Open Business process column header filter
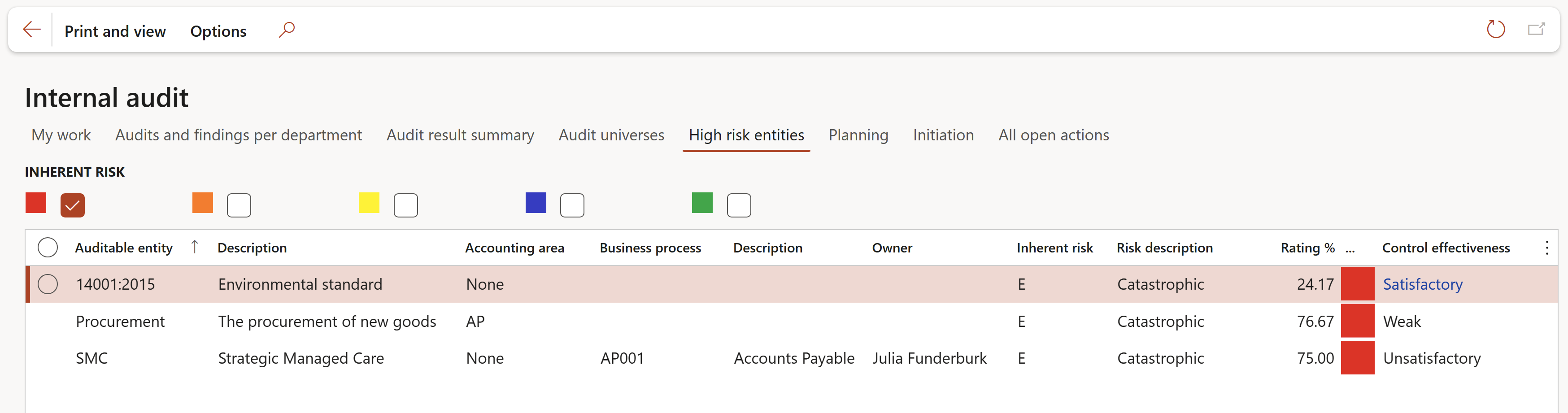This screenshot has height=413, width=1568. (x=650, y=248)
